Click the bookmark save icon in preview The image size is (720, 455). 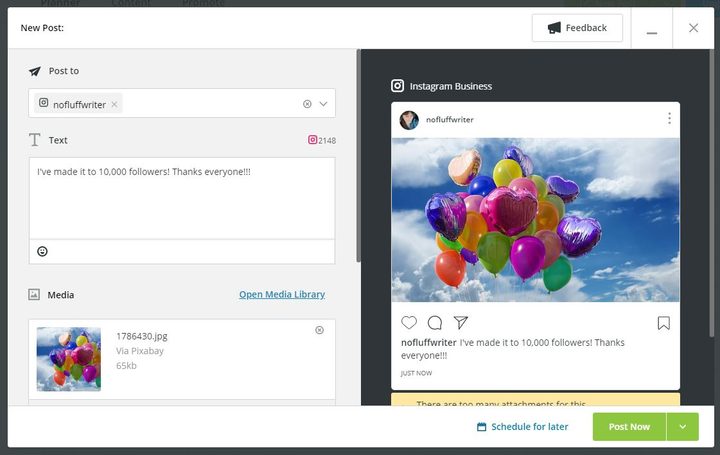pos(664,323)
